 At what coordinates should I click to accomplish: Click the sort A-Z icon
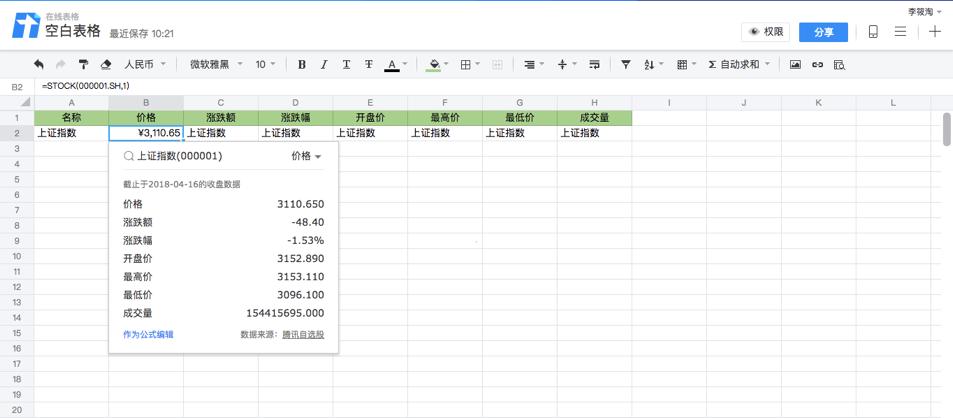(649, 64)
